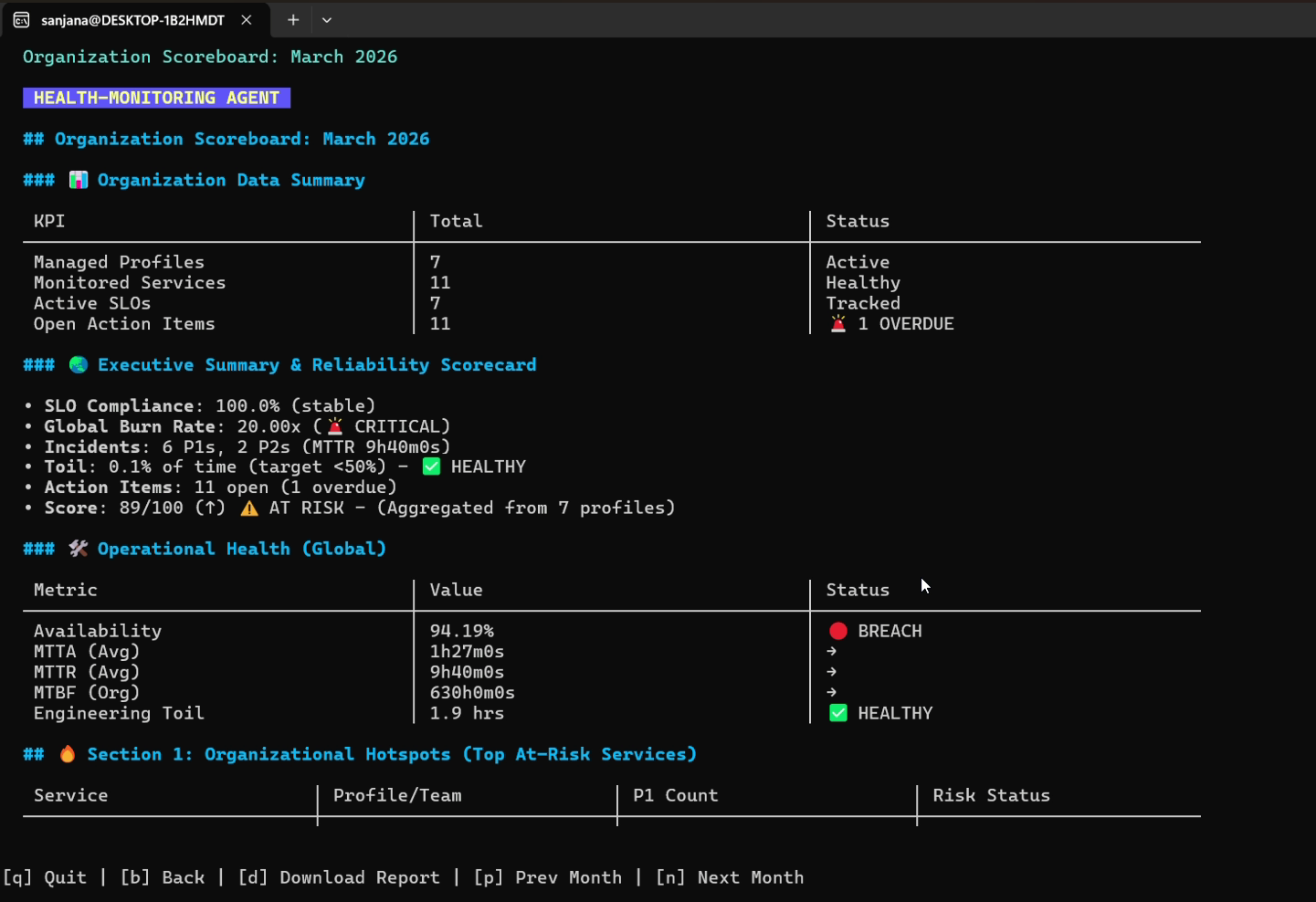1316x902 pixels.
Task: Click the tools emoji by Operational Health
Action: click(79, 549)
